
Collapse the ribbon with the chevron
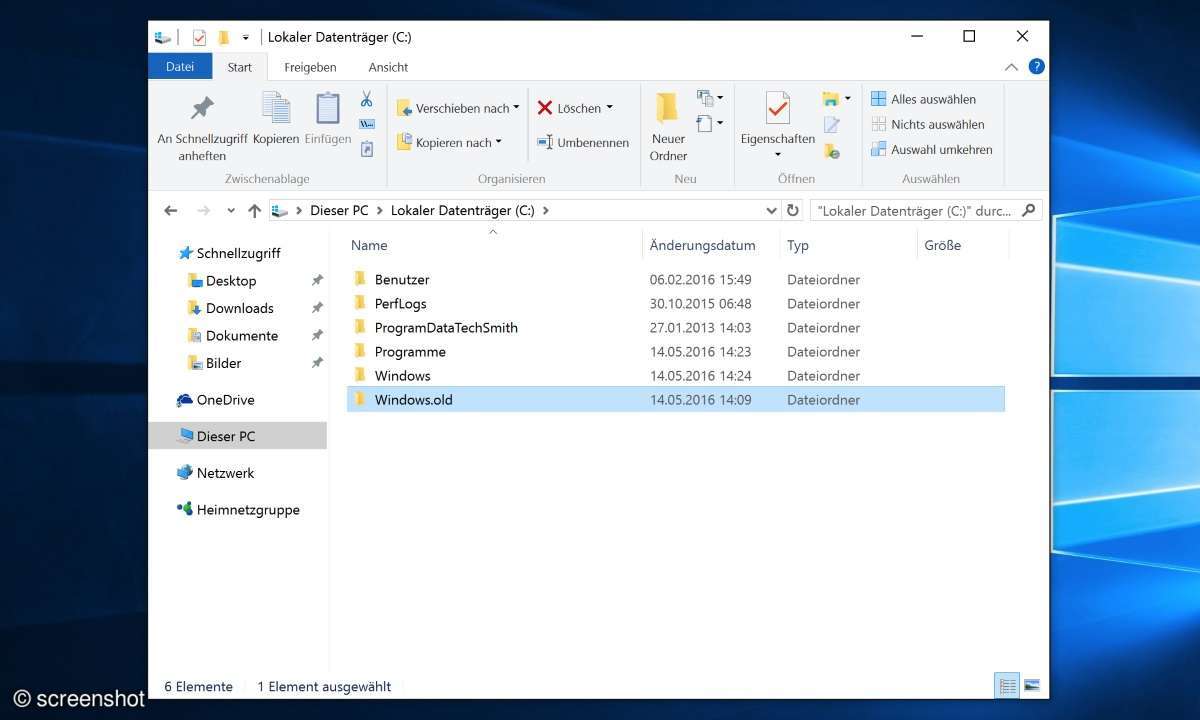point(1011,67)
